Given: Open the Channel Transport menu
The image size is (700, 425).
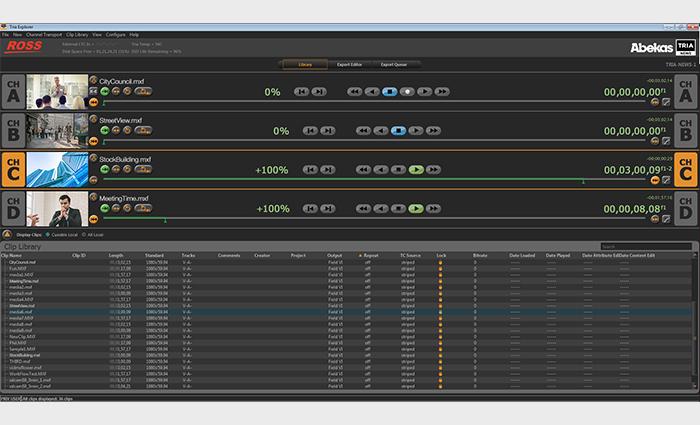Looking at the screenshot, I should (42, 34).
